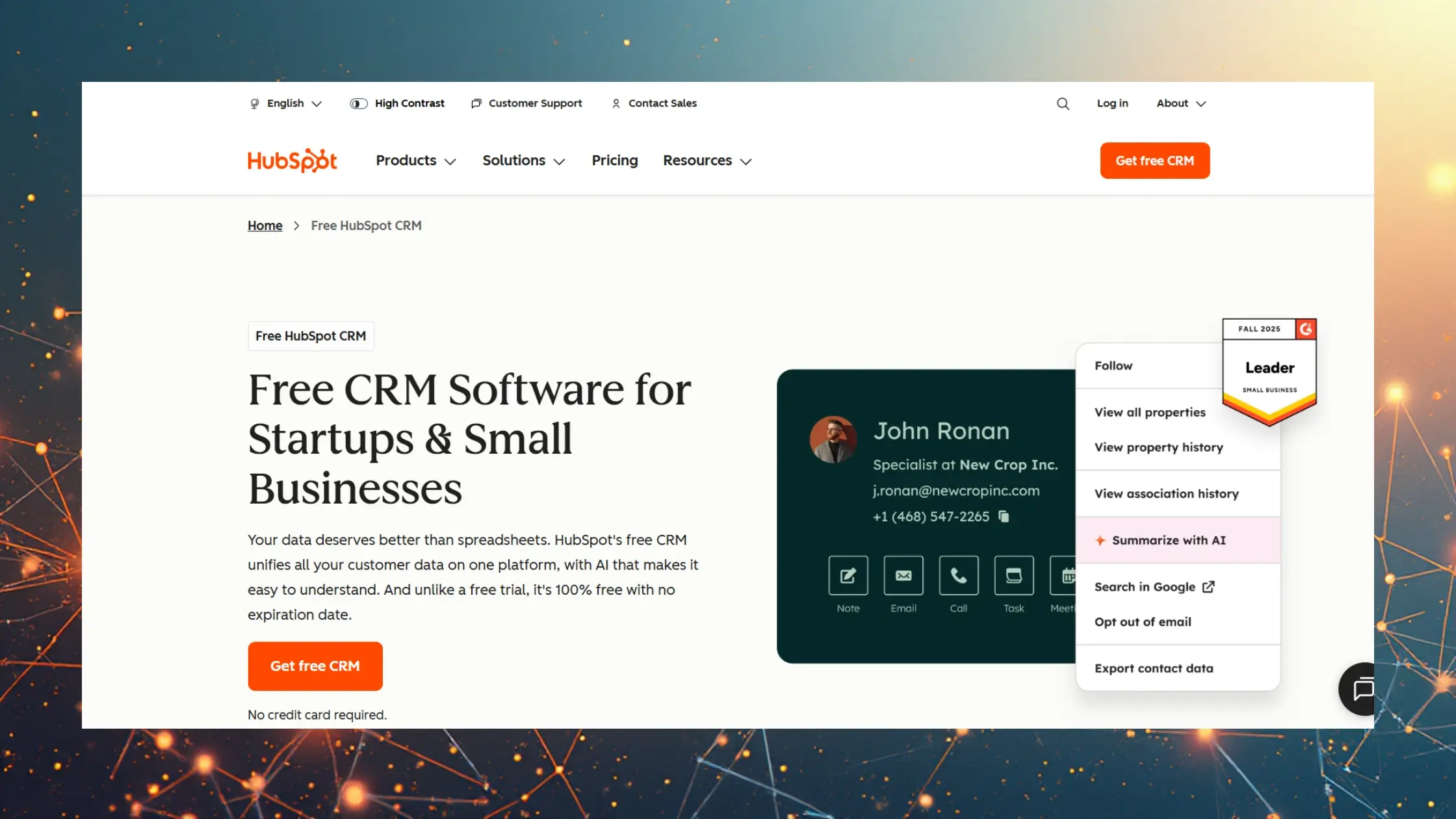Select the Email action icon

(903, 575)
